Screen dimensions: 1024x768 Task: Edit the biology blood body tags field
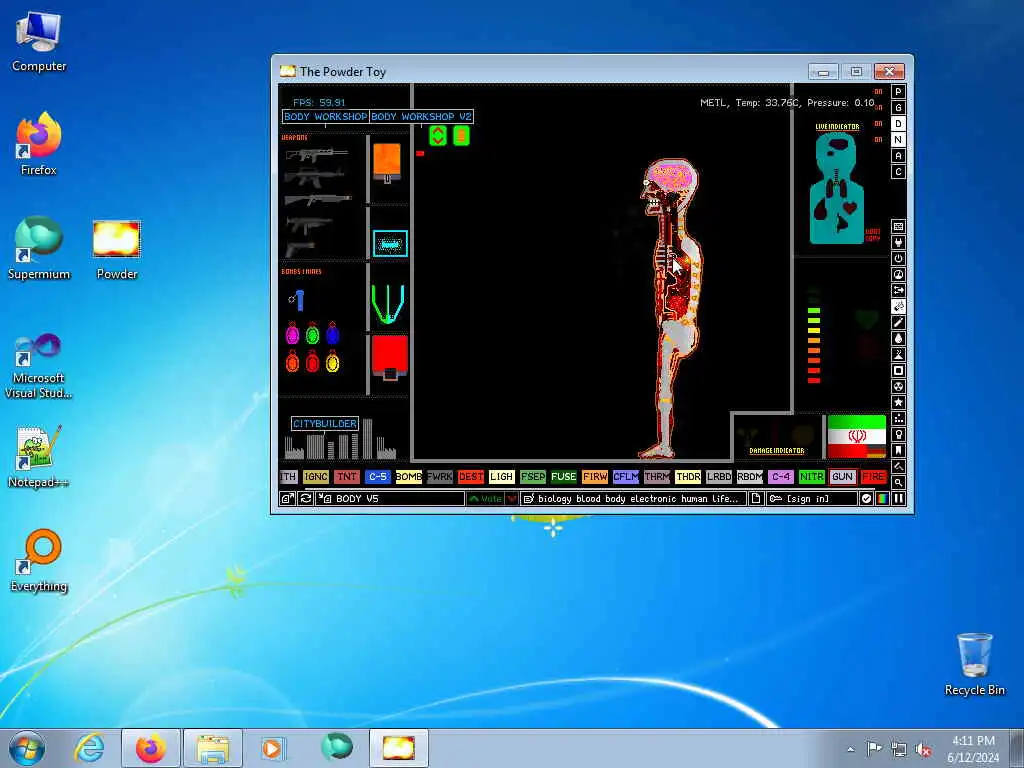(633, 498)
